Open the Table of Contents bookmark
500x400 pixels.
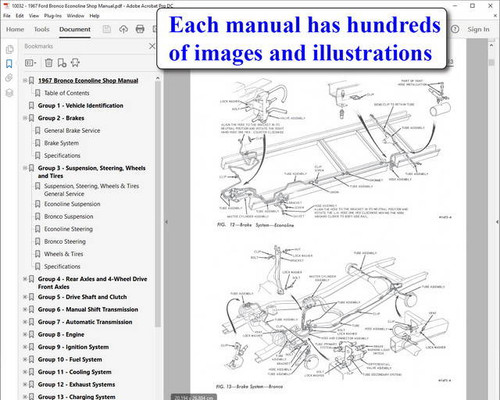click(67, 93)
